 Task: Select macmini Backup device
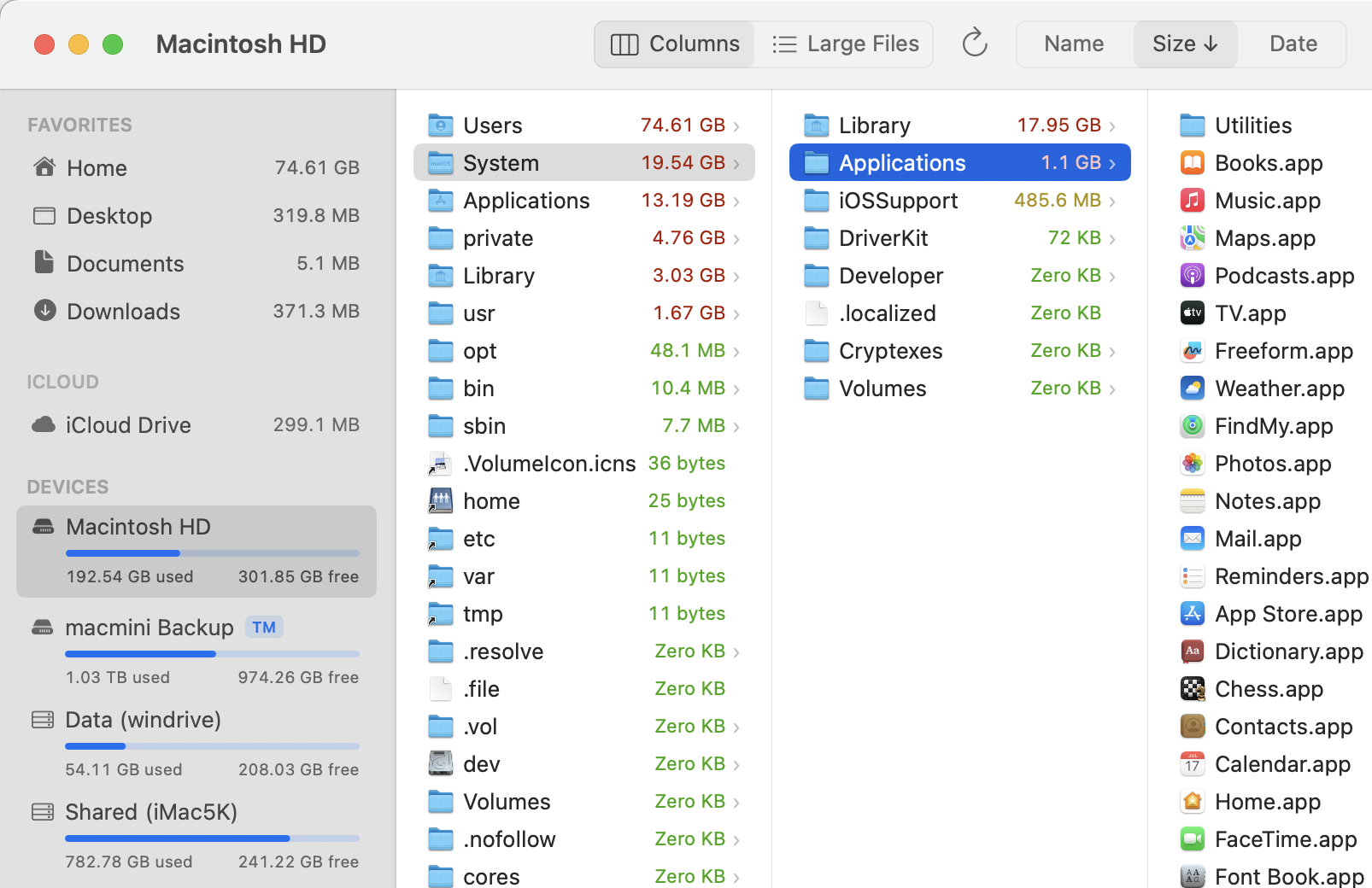pyautogui.click(x=196, y=651)
